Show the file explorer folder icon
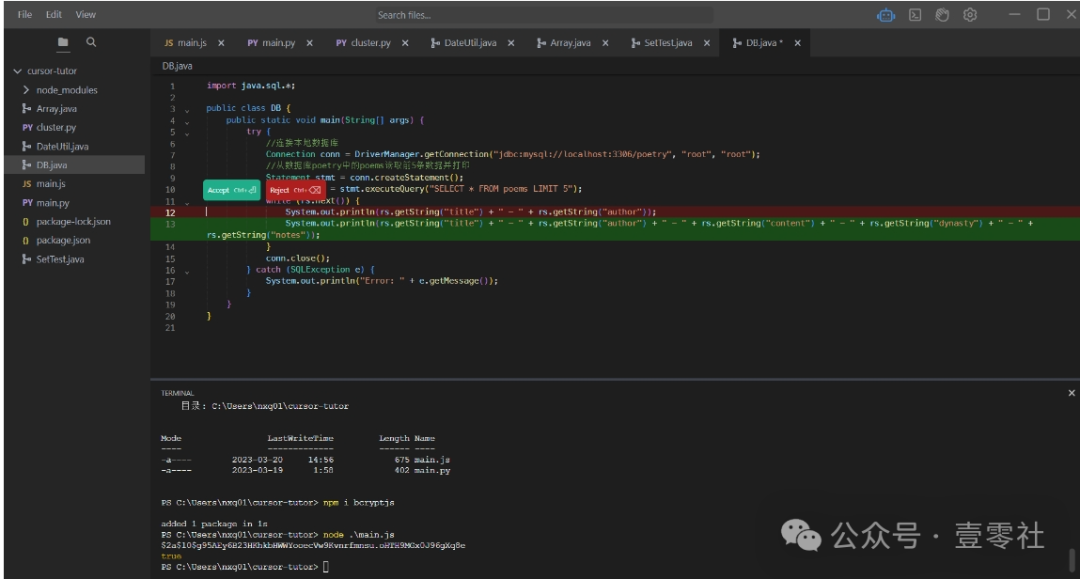This screenshot has width=1080, height=579. click(63, 42)
